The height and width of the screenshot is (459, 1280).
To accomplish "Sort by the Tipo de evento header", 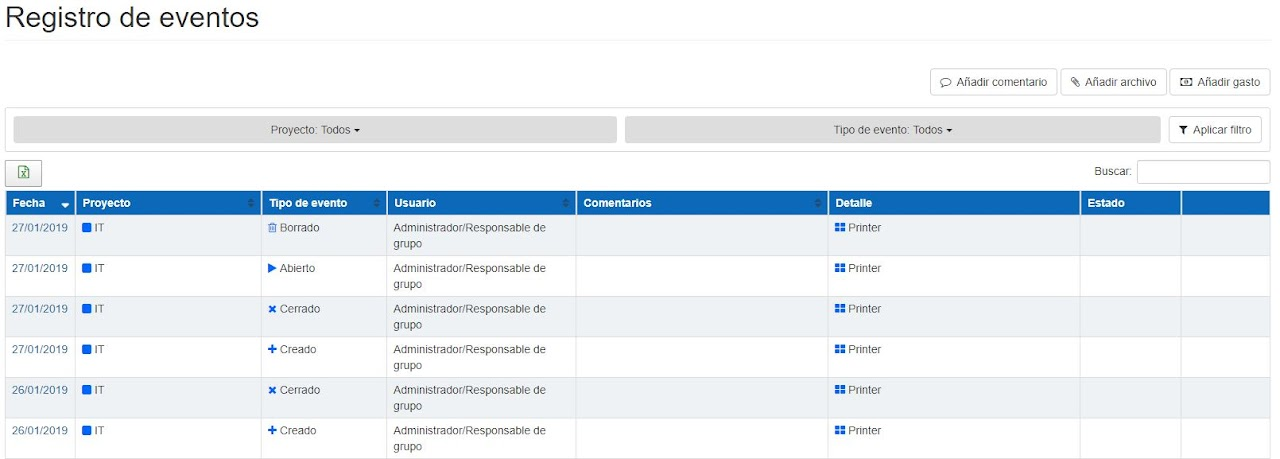I will click(323, 203).
